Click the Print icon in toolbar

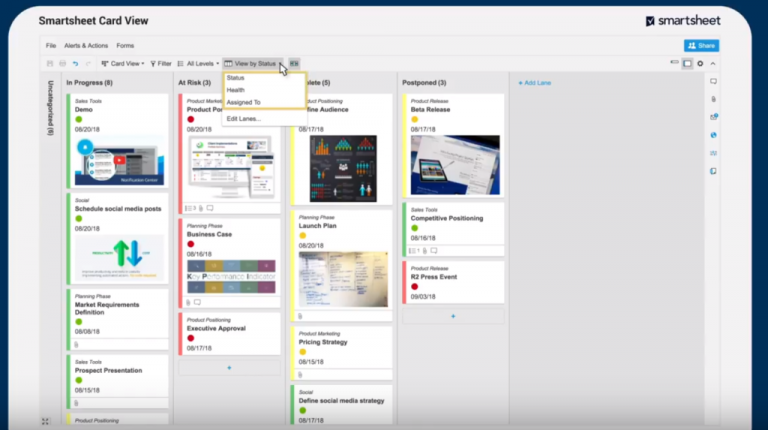[x=62, y=63]
